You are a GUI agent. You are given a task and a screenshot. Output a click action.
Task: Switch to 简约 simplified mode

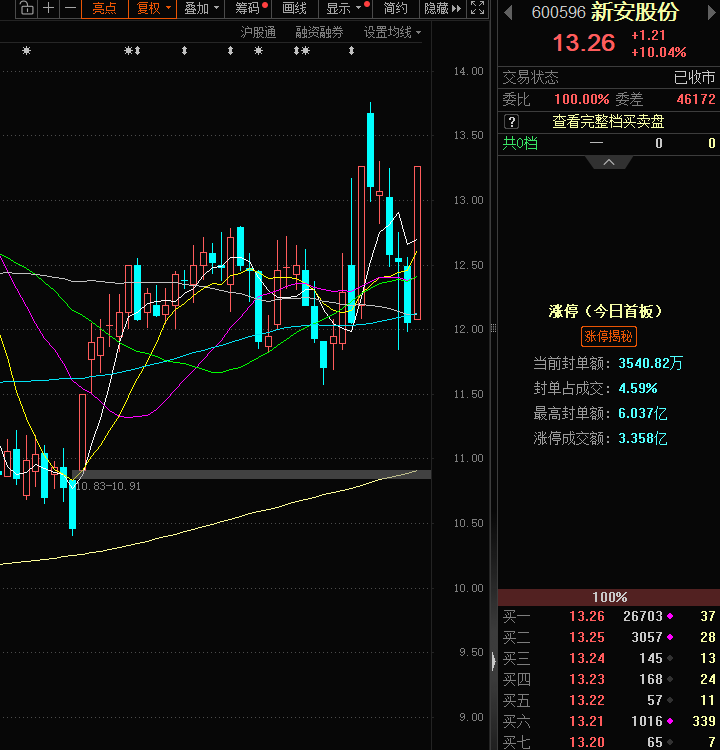point(396,8)
